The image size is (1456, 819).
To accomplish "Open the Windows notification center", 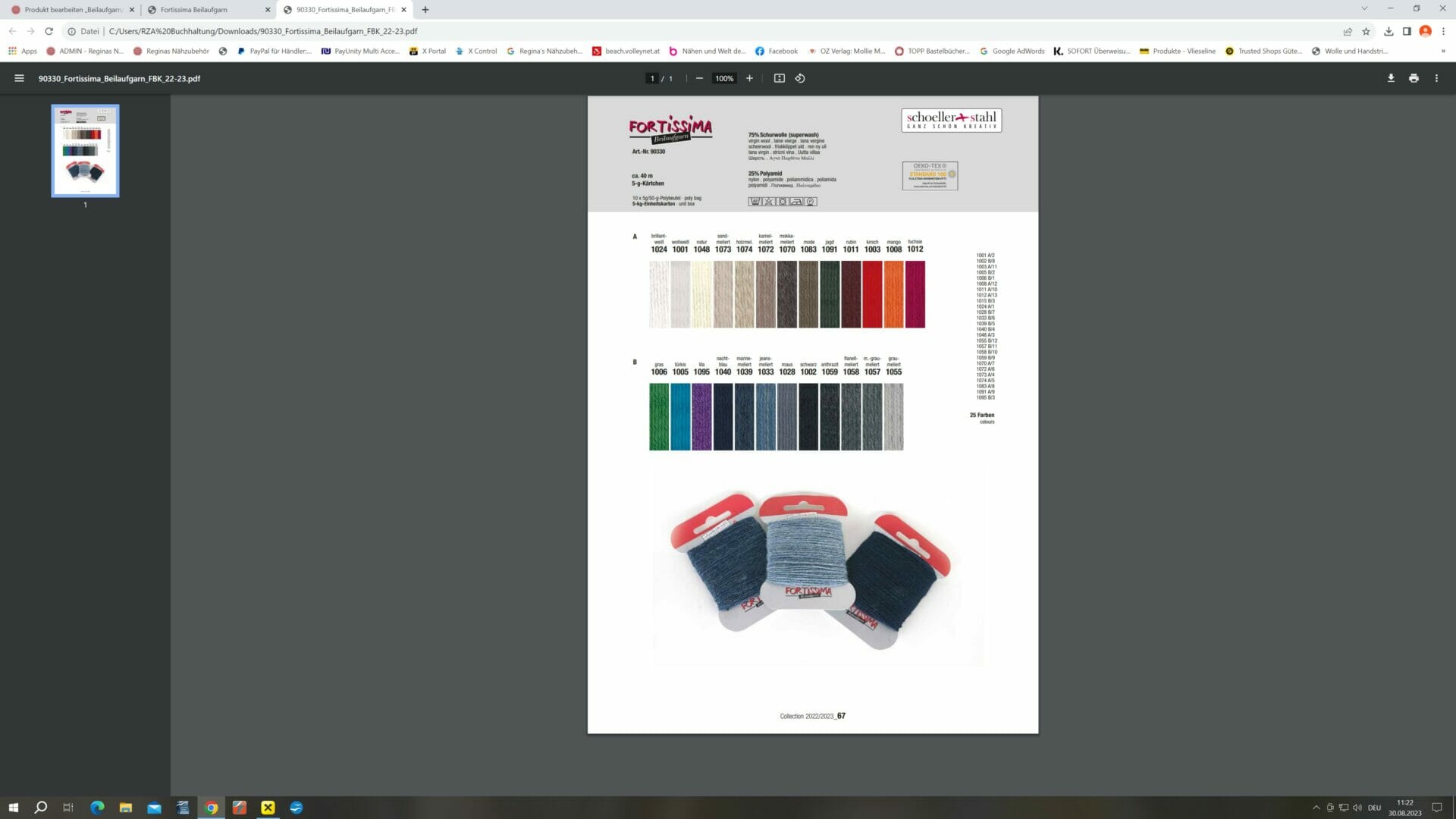I will [x=1436, y=808].
